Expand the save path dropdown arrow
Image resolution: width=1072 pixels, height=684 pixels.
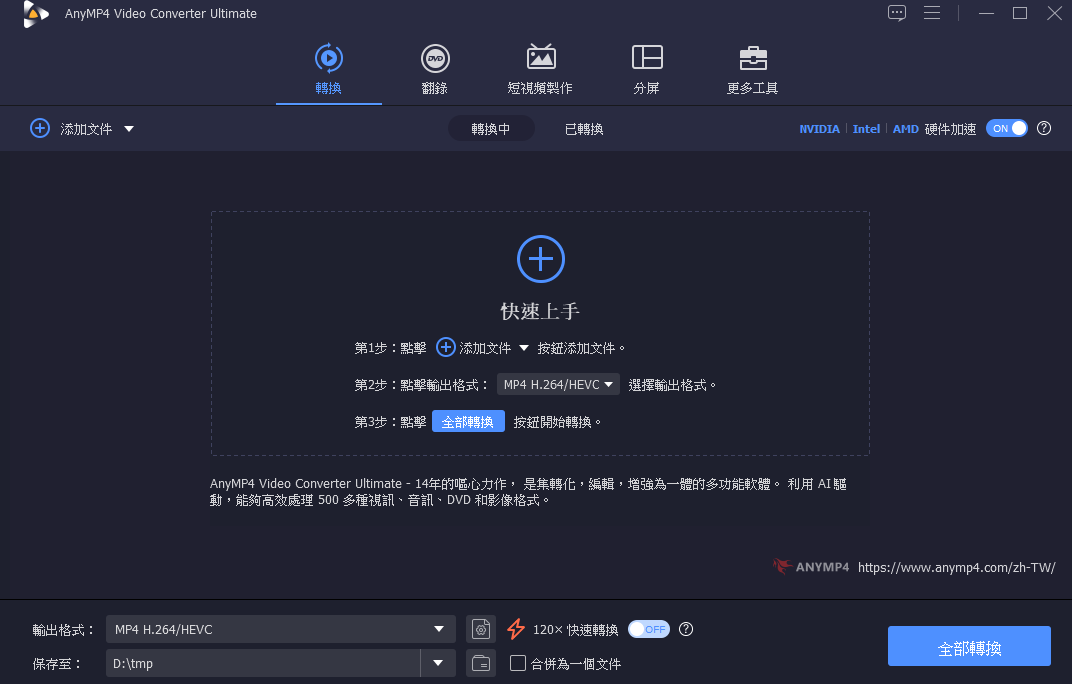[x=438, y=663]
